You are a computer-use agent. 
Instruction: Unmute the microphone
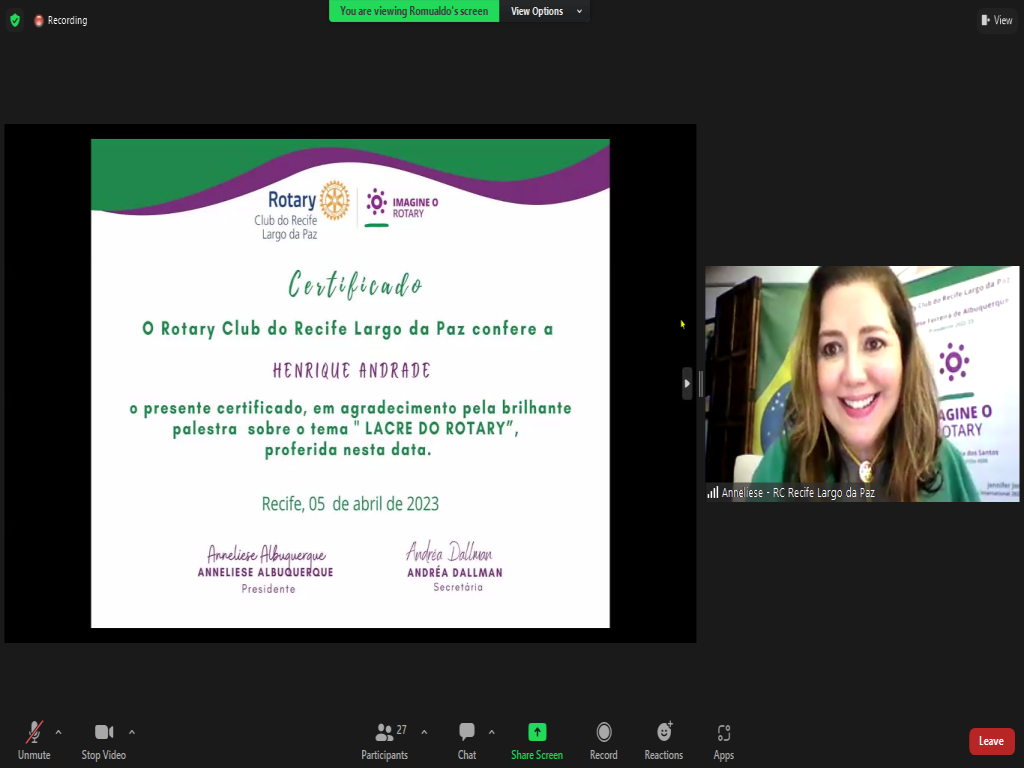click(34, 739)
